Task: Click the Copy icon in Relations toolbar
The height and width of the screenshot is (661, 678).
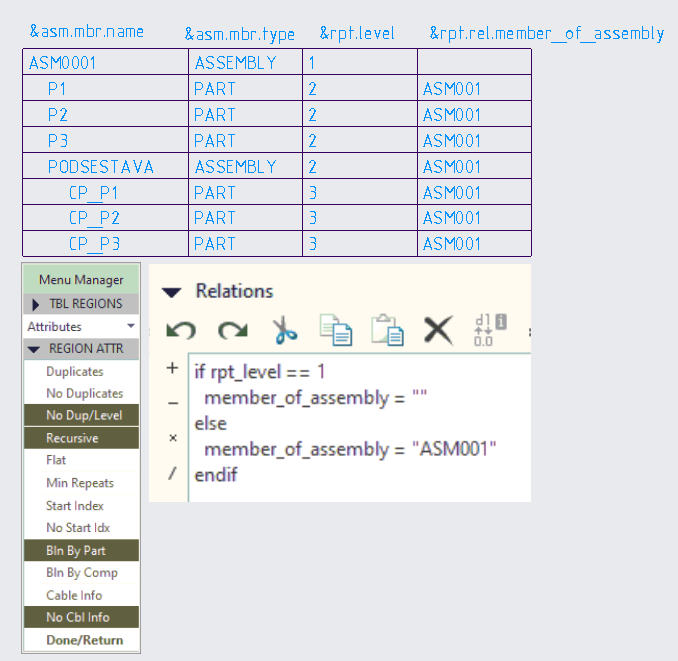Action: [334, 329]
